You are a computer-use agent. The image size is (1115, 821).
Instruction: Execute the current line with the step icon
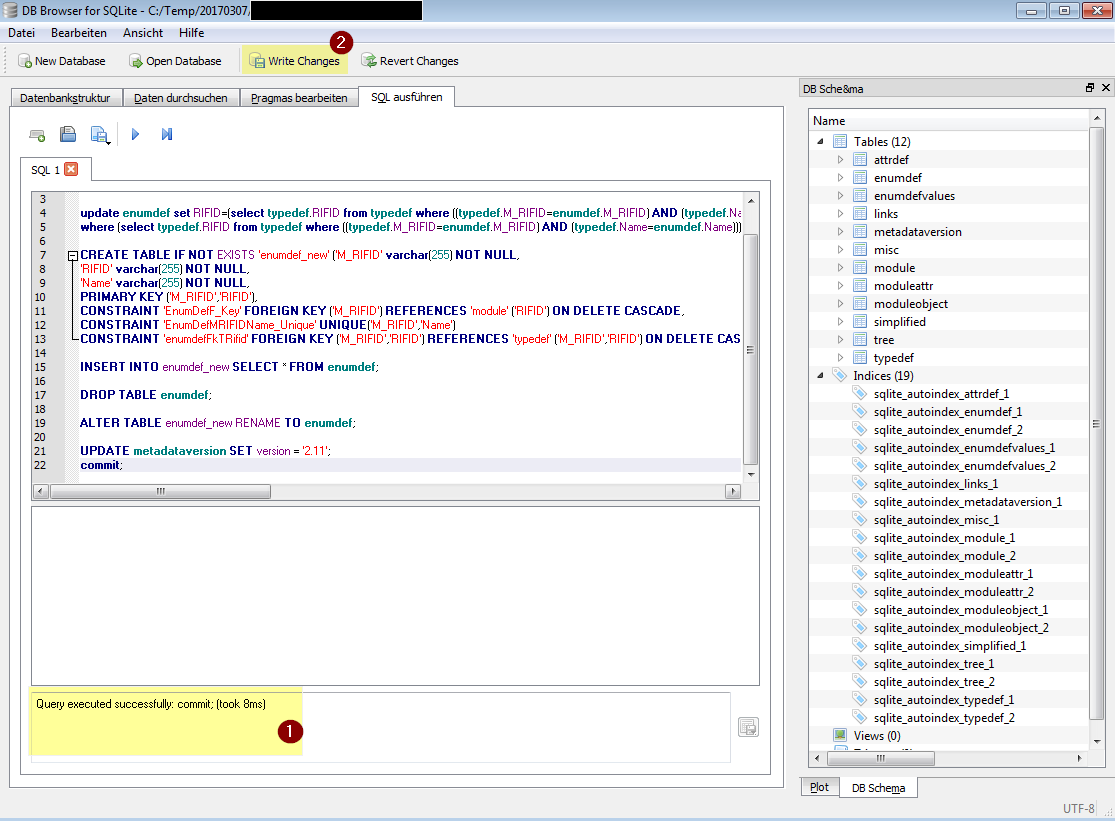coord(167,134)
